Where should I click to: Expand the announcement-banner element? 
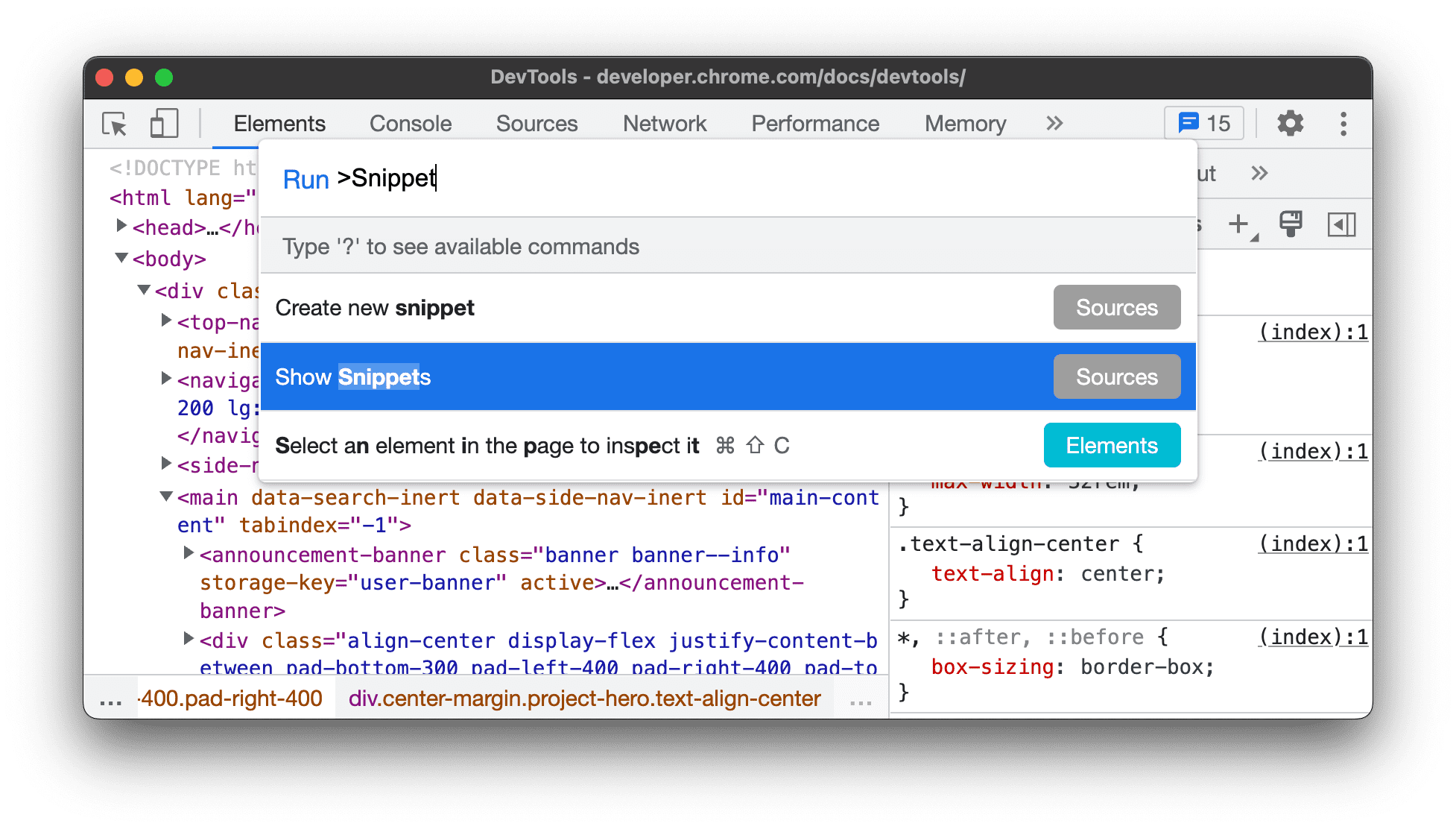(185, 556)
